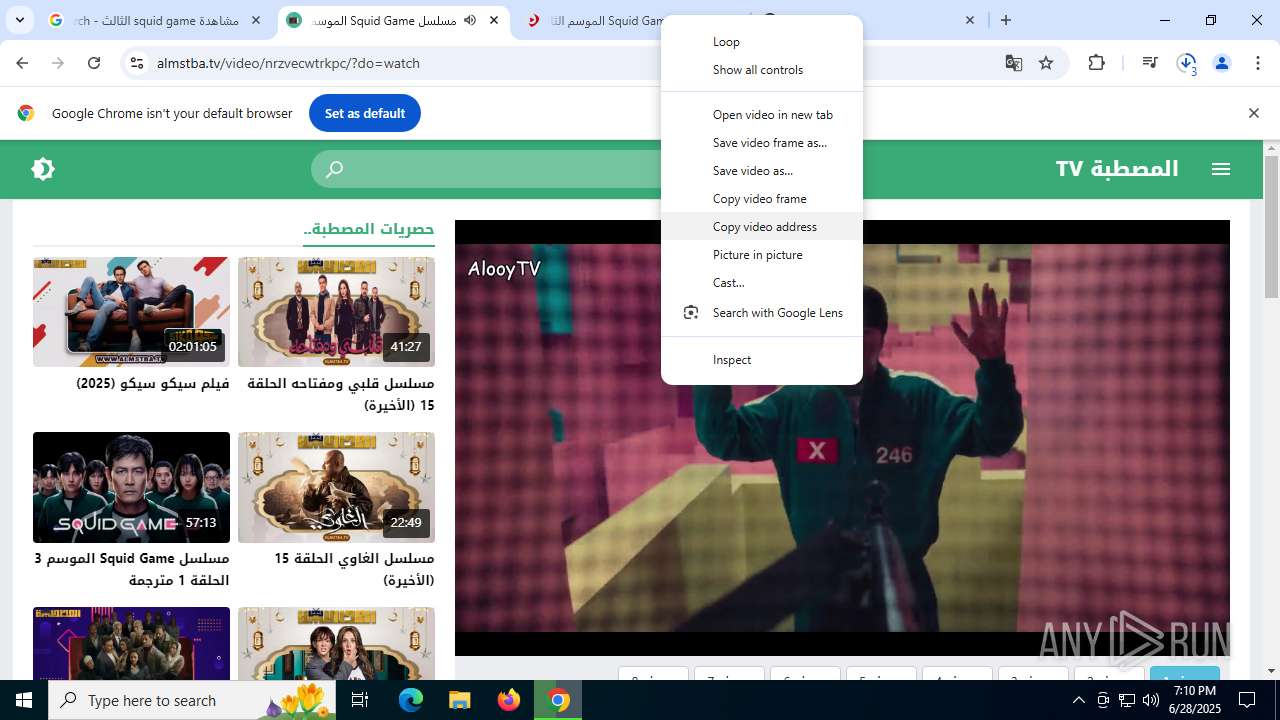
Task: Choose Inspect from context menu
Action: [x=762, y=360]
